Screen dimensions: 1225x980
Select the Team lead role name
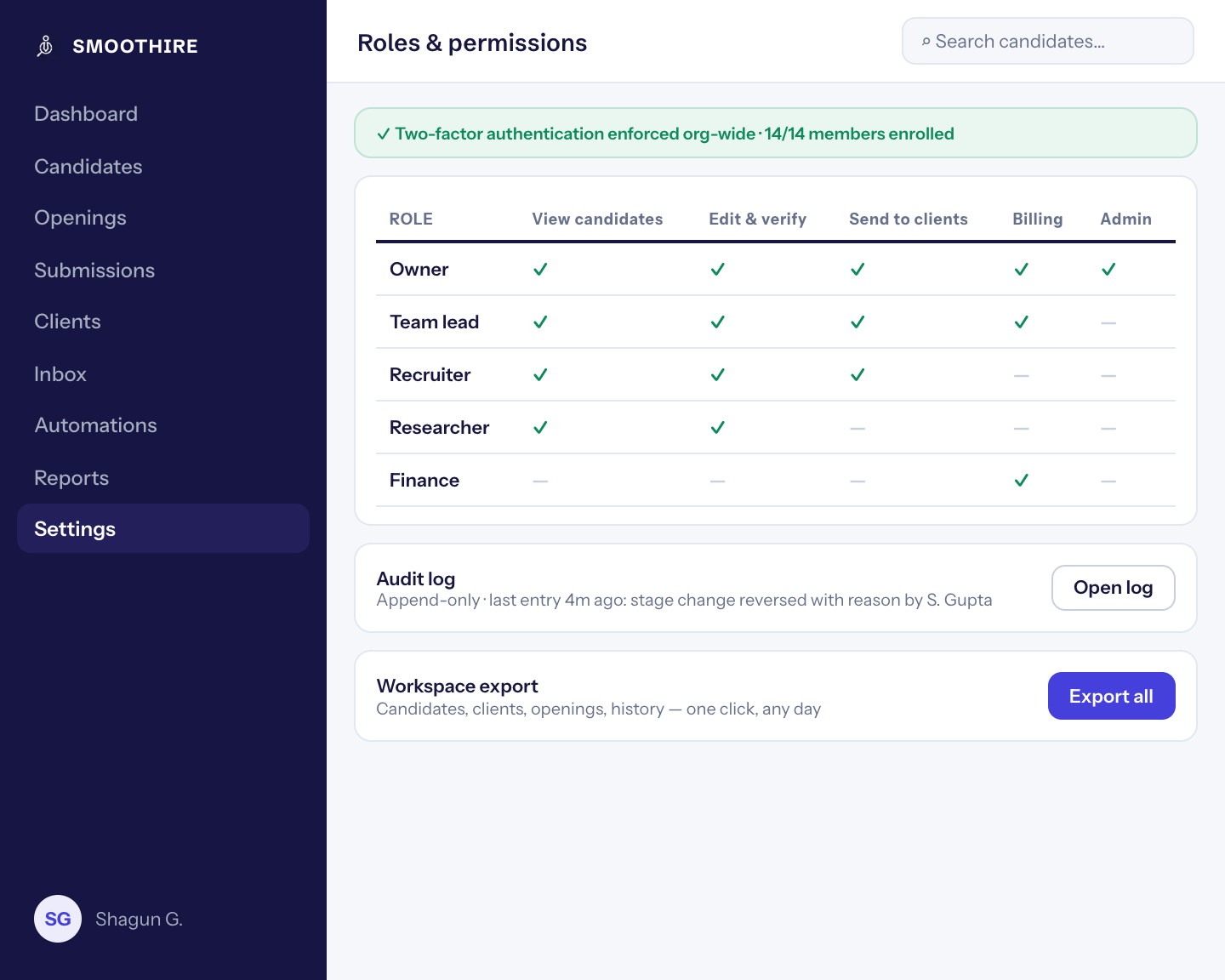(x=434, y=322)
